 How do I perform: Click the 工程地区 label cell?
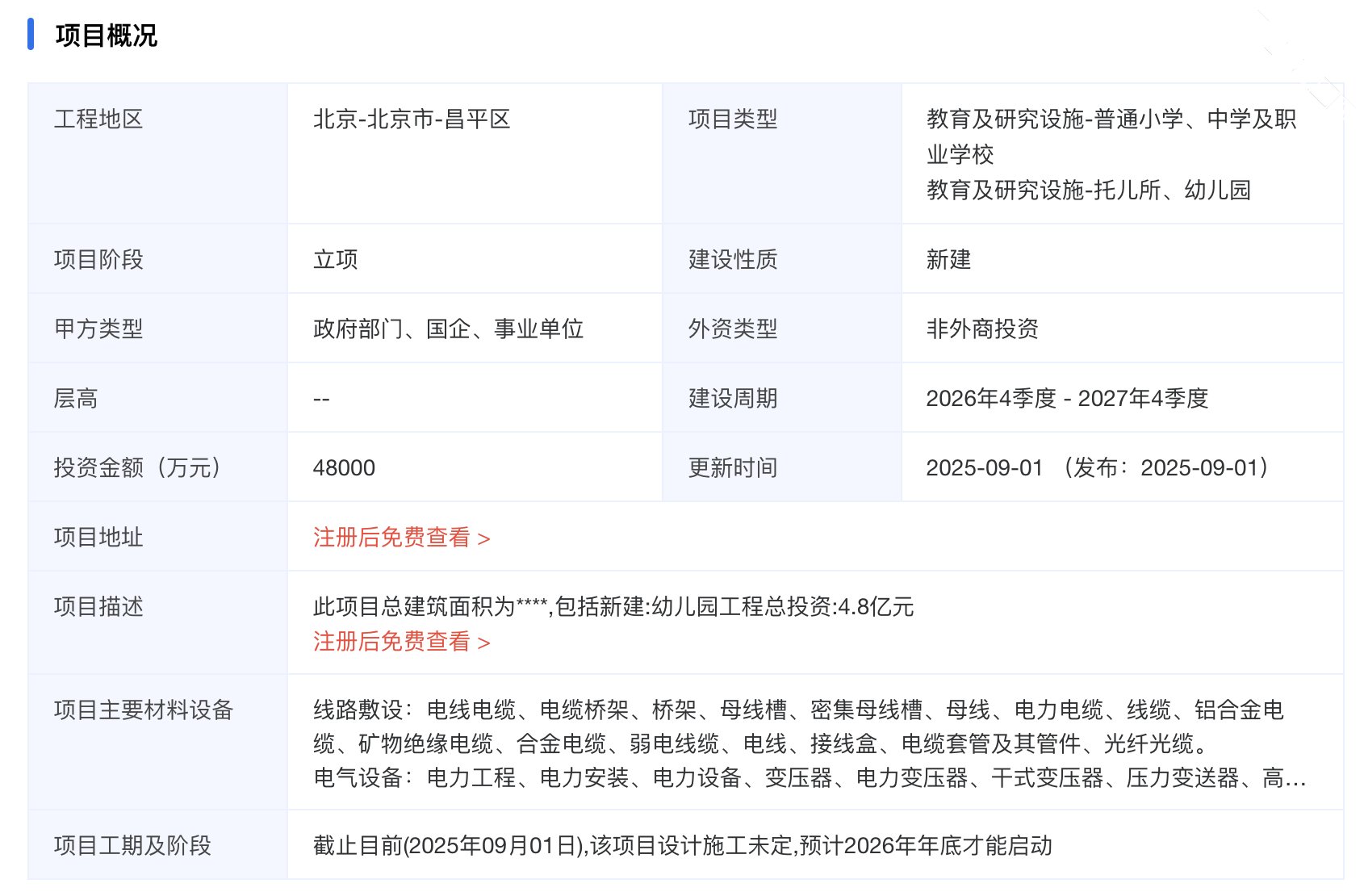98,119
